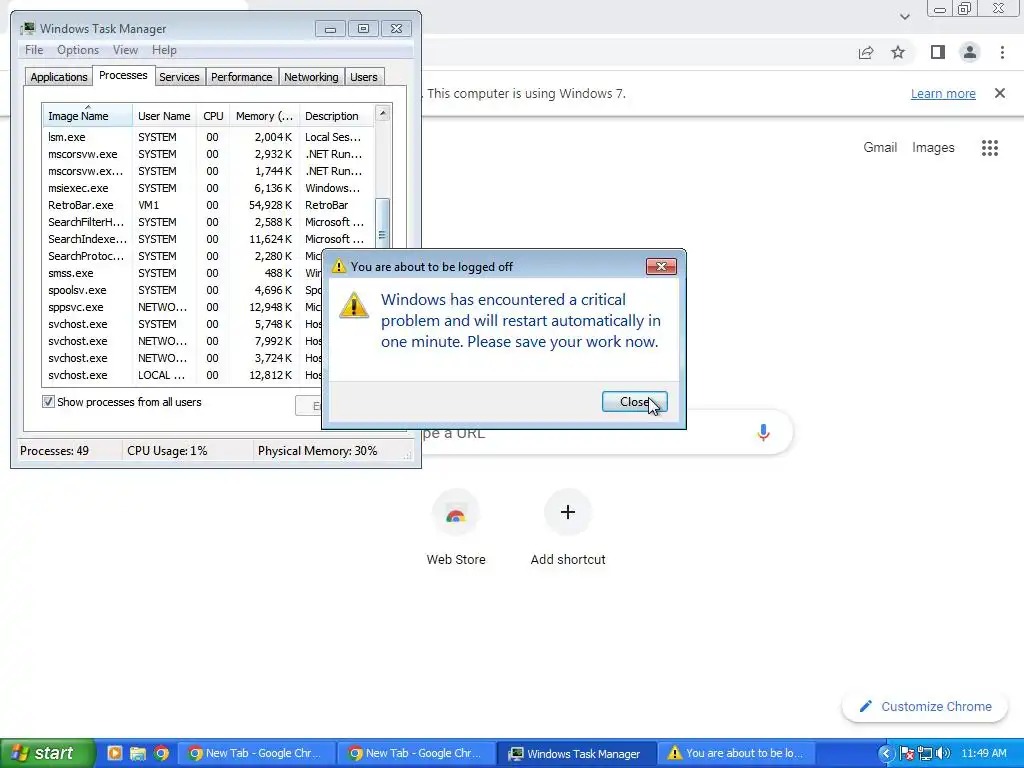Sort by the Memory column header

pos(264,116)
